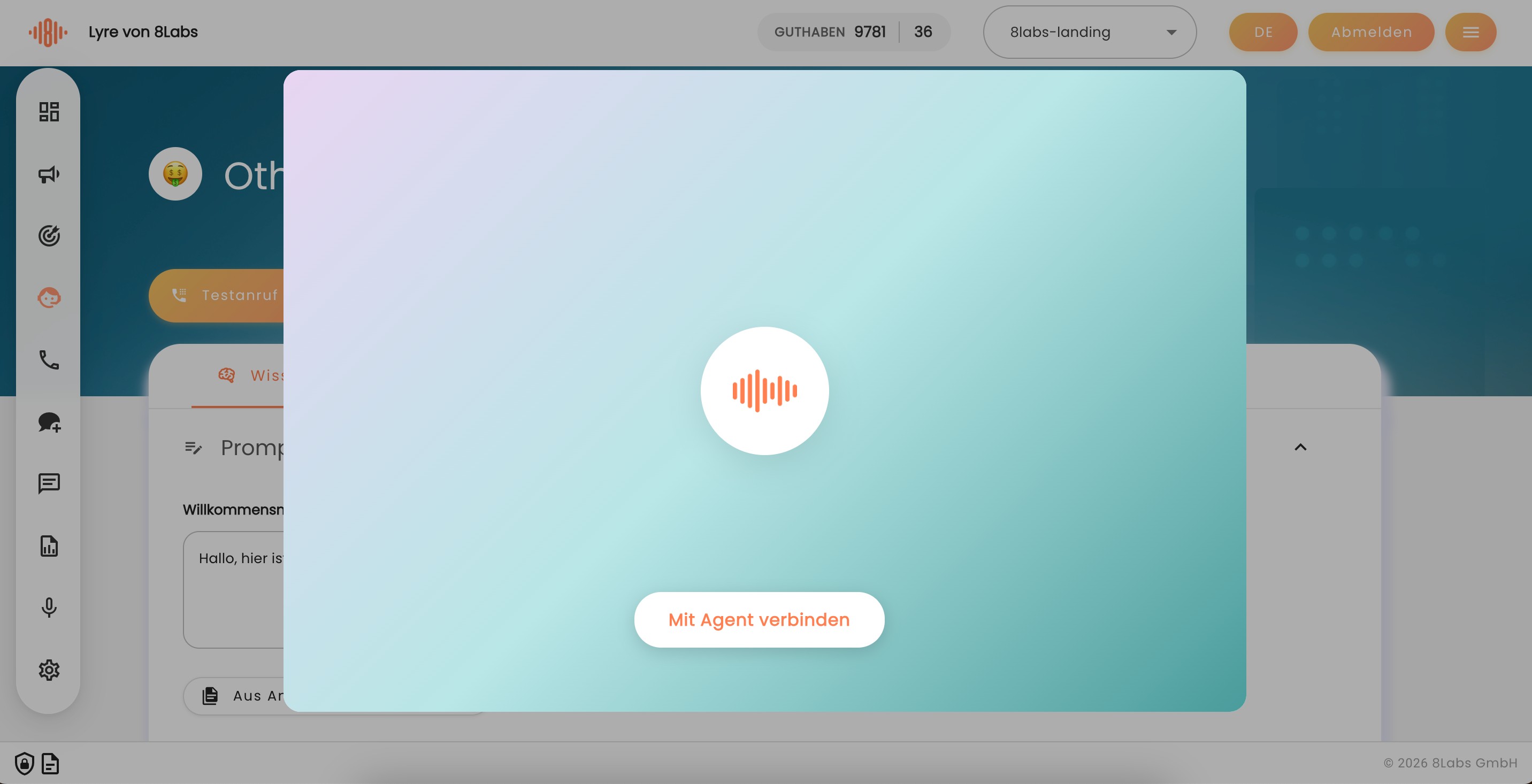Image resolution: width=1532 pixels, height=784 pixels.
Task: Select the Wiss... knowledge tab
Action: pos(238,375)
